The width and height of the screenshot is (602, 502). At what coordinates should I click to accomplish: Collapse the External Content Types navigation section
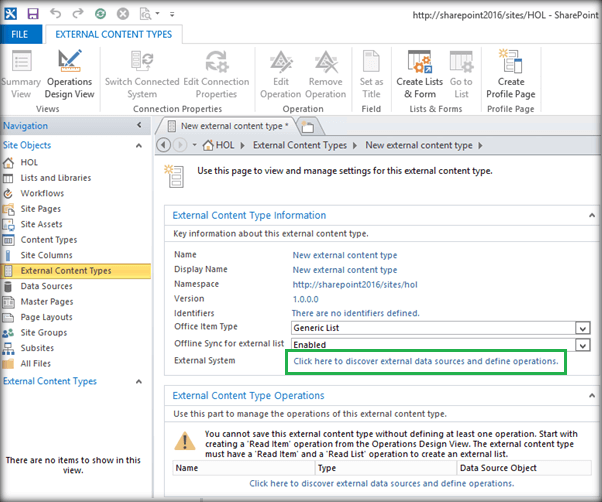pyautogui.click(x=139, y=381)
